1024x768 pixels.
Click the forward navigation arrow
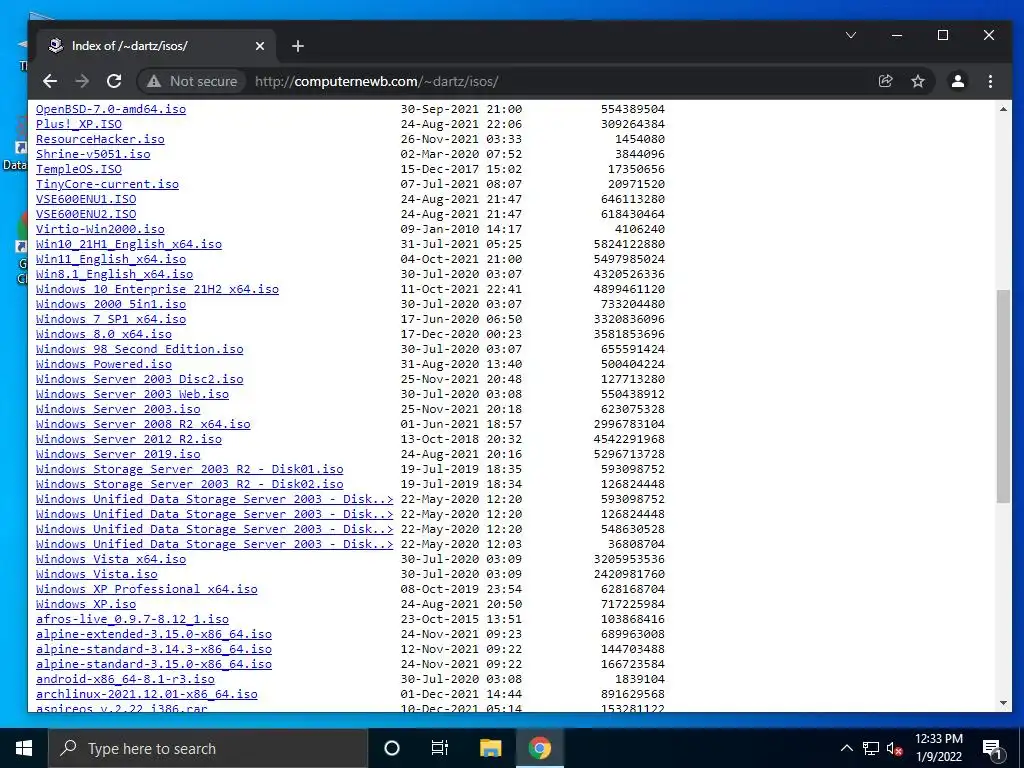[x=82, y=81]
